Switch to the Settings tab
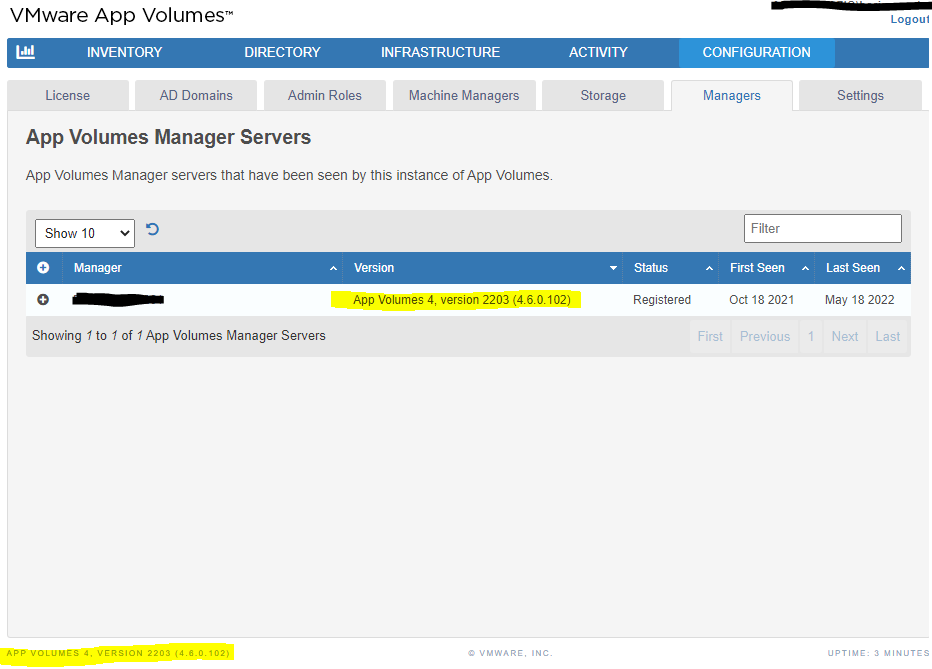This screenshot has height=669, width=932. tap(860, 96)
